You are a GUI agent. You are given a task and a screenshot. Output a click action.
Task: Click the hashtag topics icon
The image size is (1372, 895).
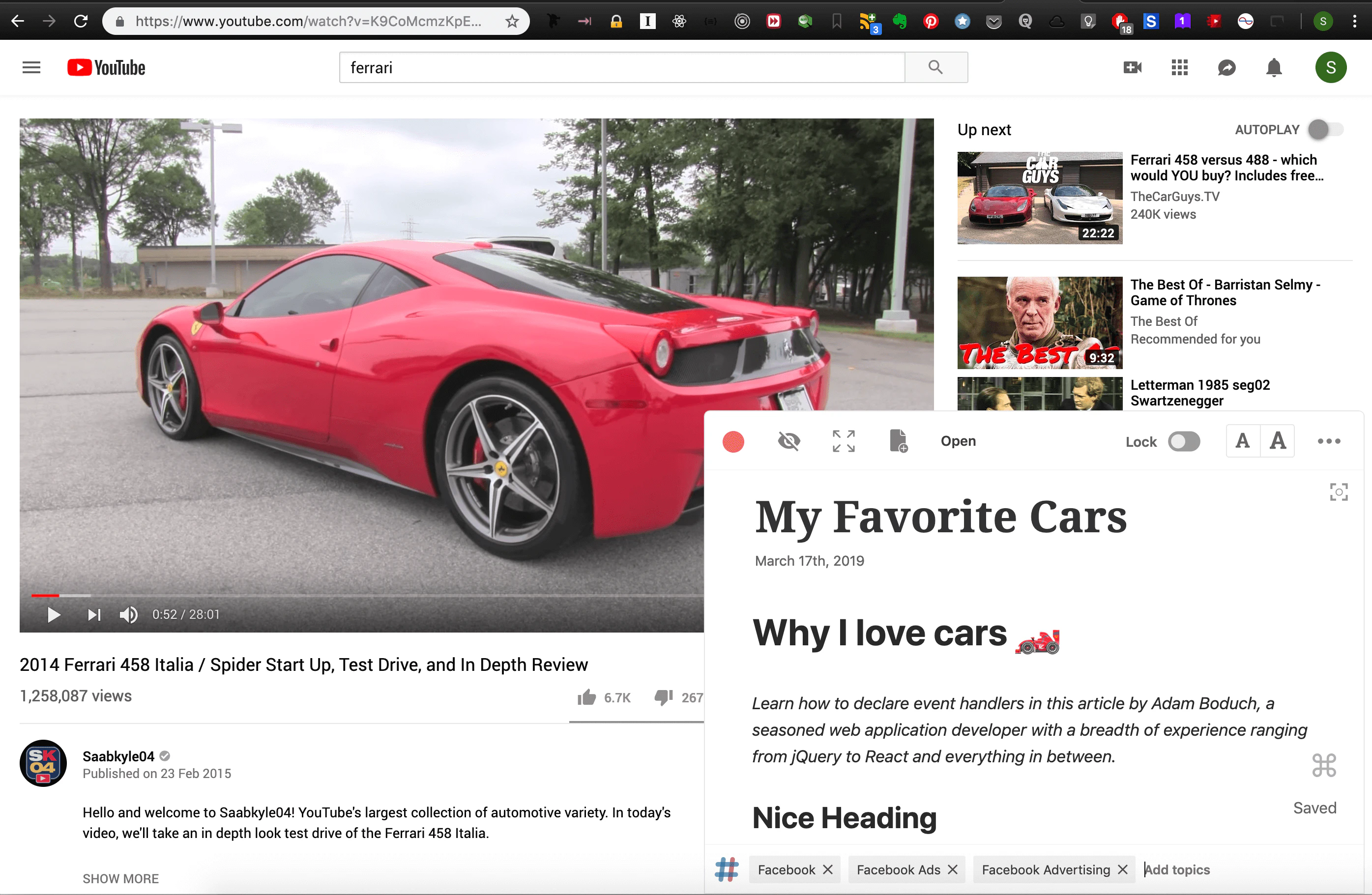coord(727,869)
